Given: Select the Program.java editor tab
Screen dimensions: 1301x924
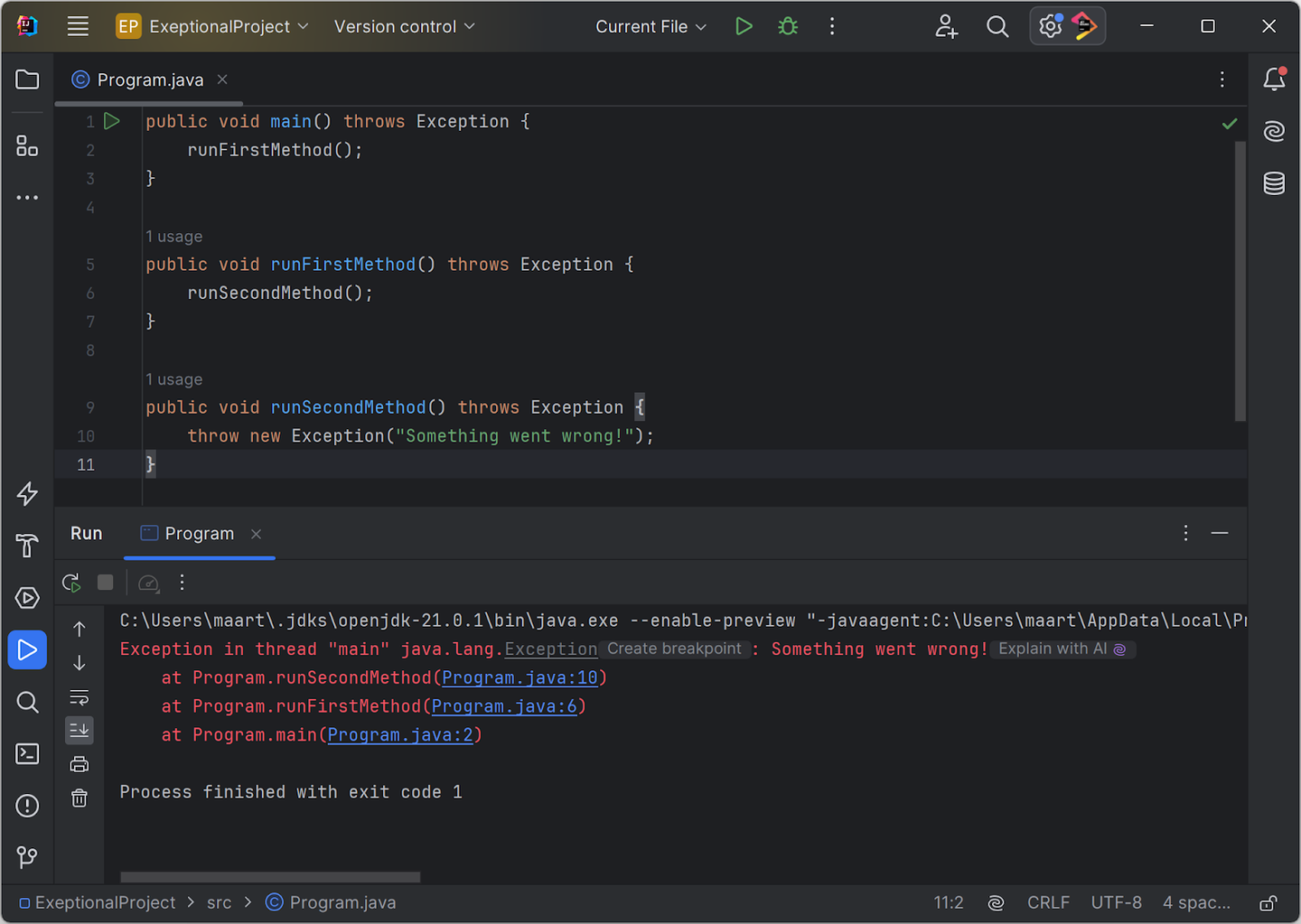Looking at the screenshot, I should (149, 79).
